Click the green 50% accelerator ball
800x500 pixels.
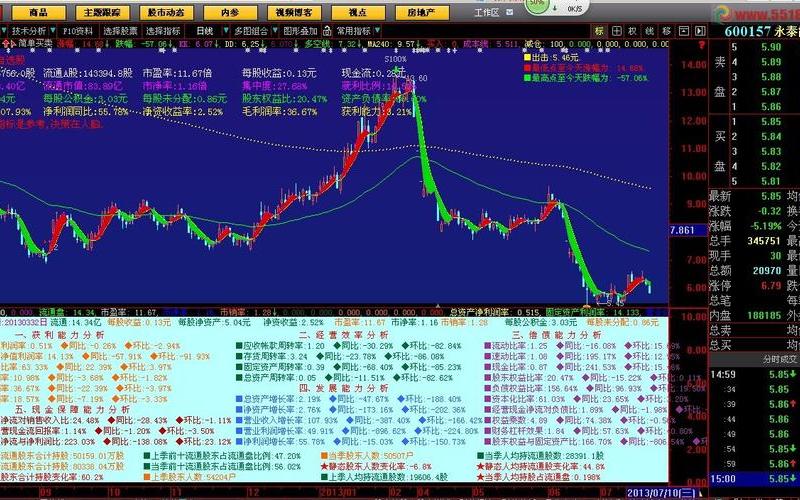[x=536, y=4]
